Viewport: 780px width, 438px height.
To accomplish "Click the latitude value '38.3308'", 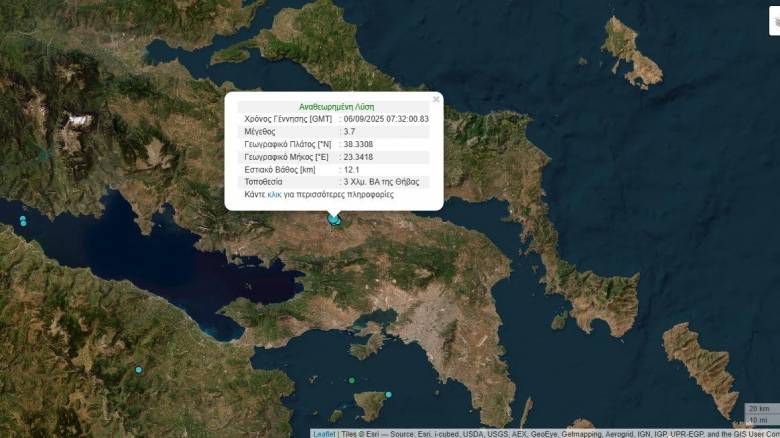I will [x=358, y=144].
